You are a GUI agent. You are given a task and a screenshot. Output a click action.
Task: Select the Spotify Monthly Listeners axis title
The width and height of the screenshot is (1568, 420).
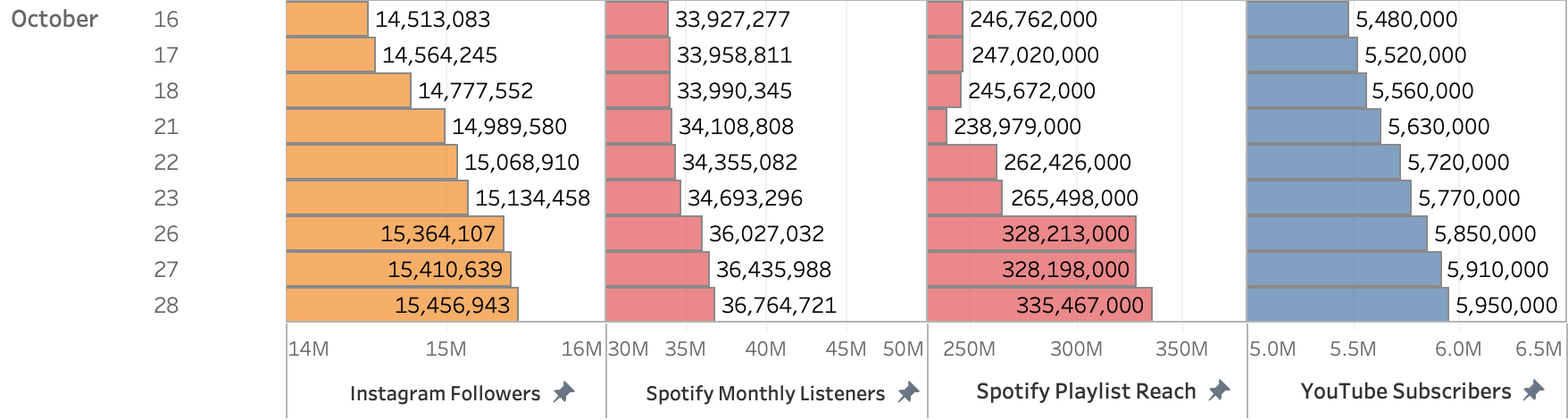pyautogui.click(x=765, y=393)
